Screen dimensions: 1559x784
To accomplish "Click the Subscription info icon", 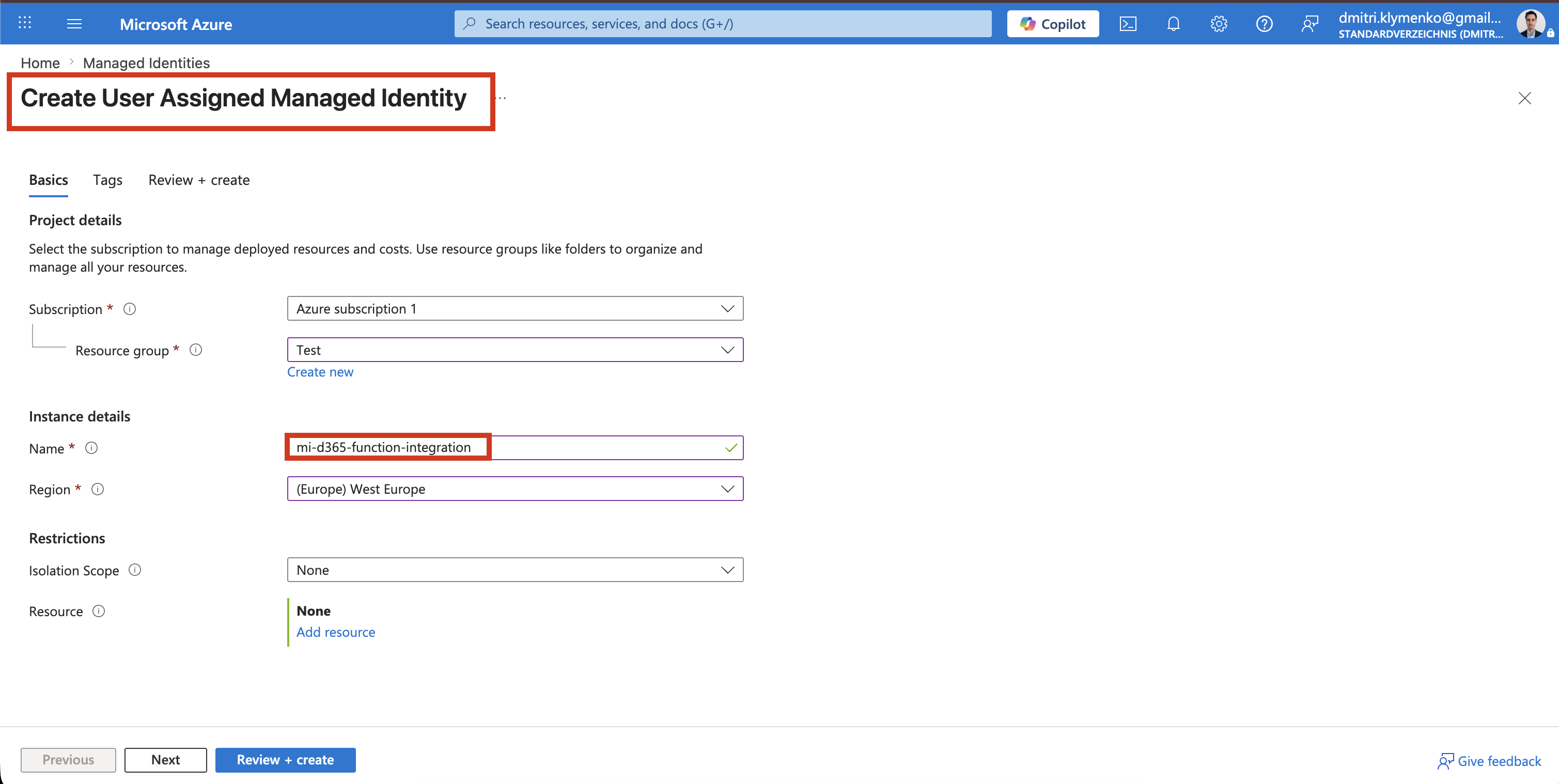I will tap(130, 309).
